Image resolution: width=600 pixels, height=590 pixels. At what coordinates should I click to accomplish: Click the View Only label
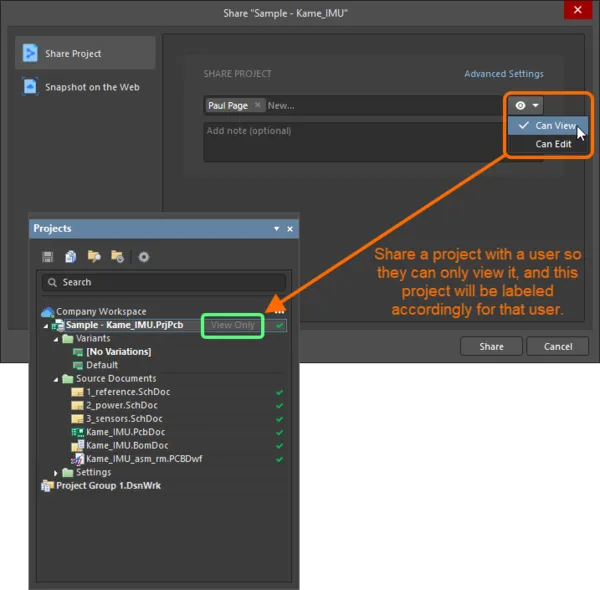[232, 325]
